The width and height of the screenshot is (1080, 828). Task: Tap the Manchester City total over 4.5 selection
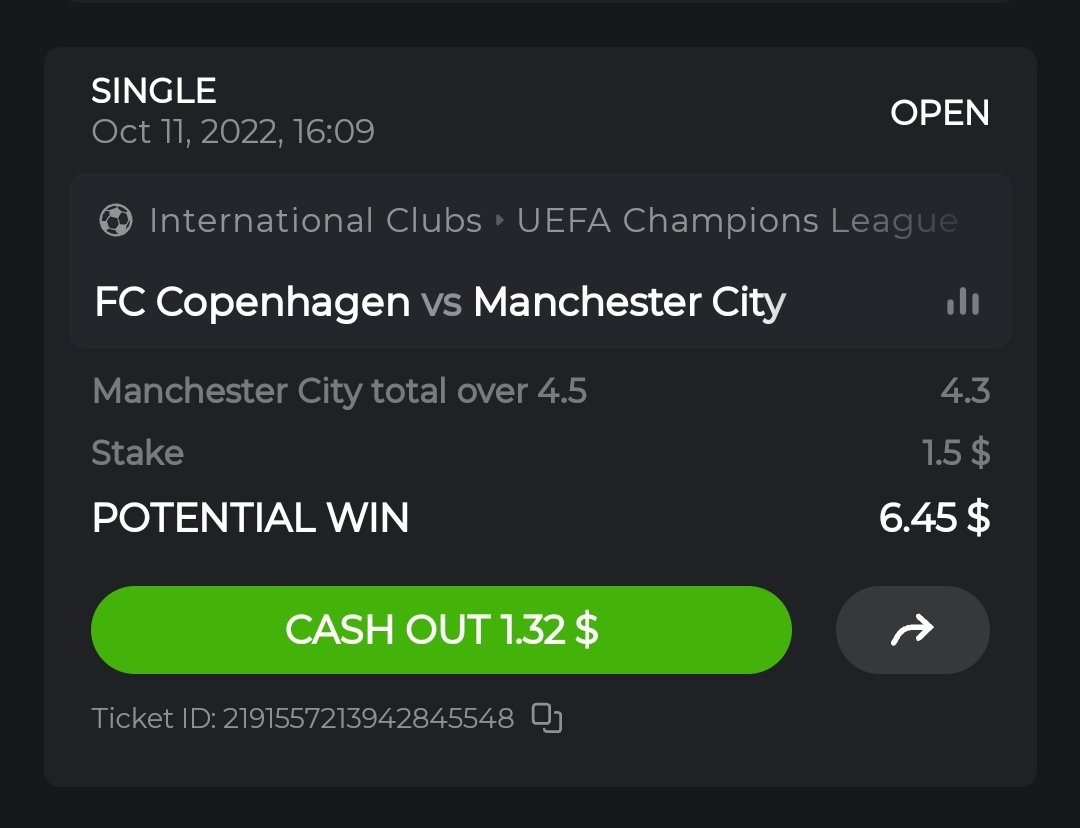[339, 391]
